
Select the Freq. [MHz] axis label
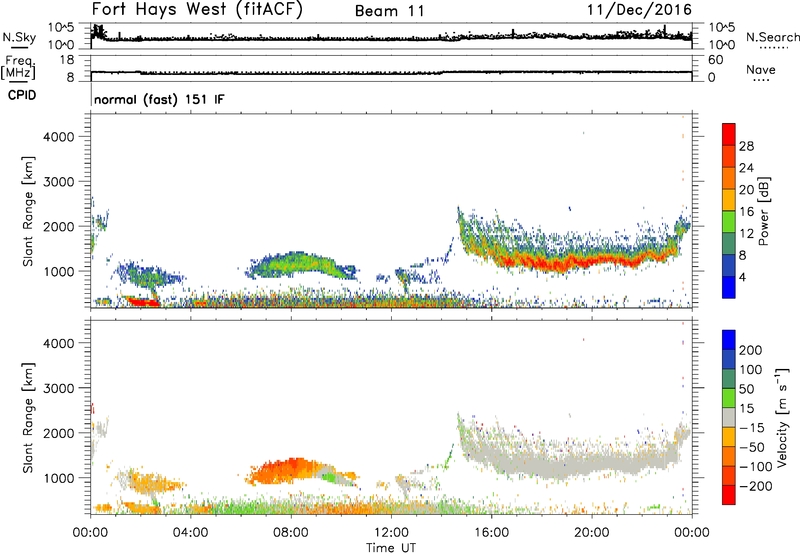(x=19, y=68)
